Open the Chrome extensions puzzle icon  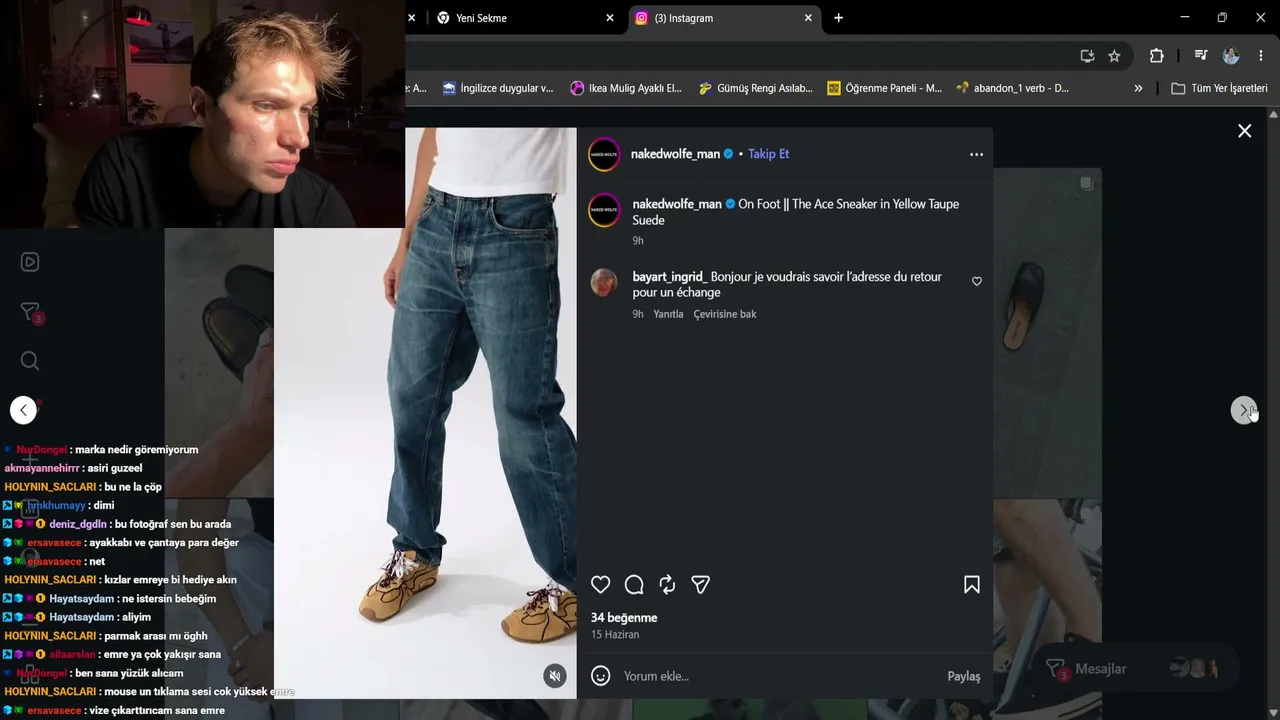pyautogui.click(x=1157, y=56)
